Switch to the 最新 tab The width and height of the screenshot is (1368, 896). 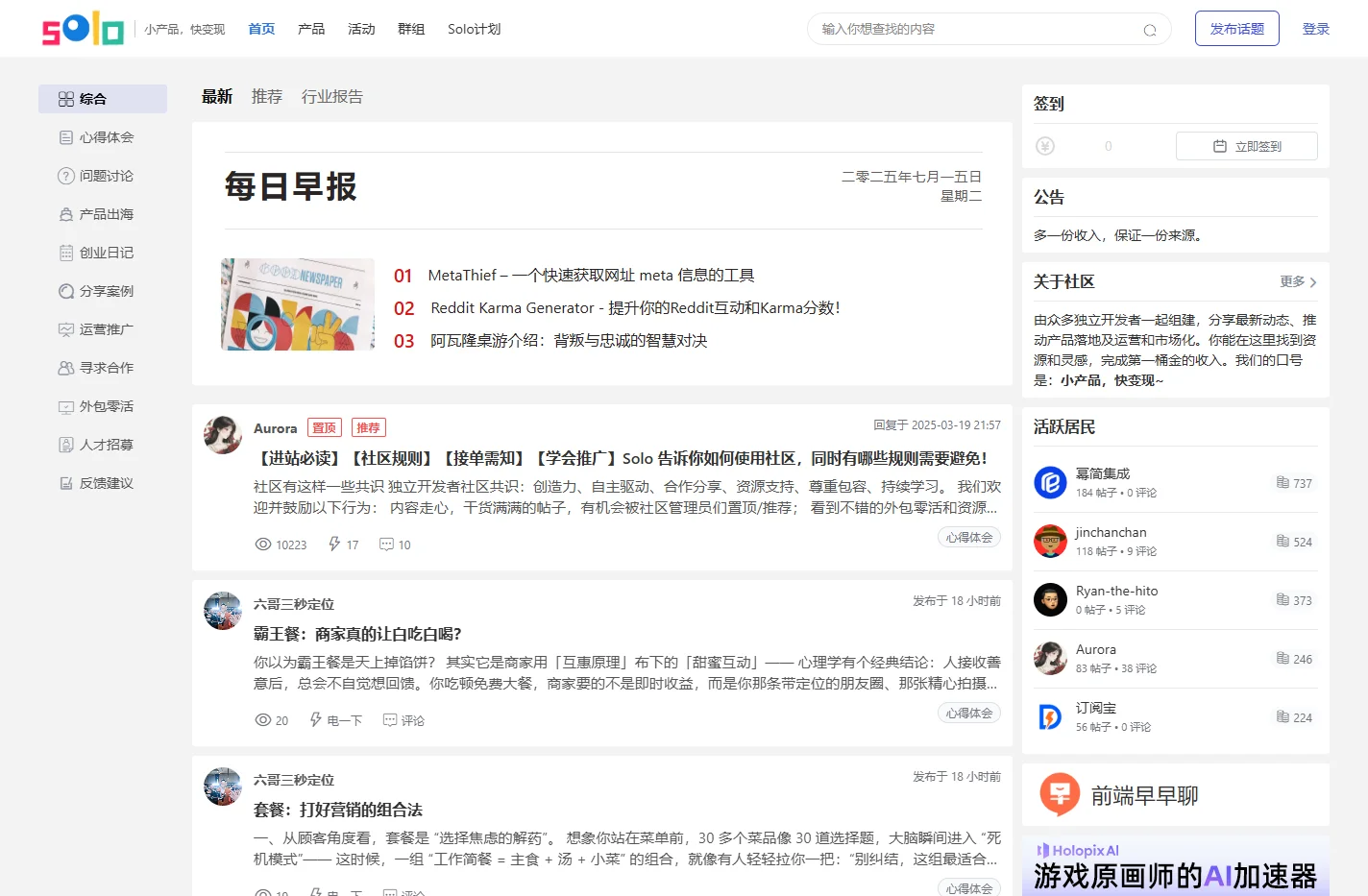[217, 96]
